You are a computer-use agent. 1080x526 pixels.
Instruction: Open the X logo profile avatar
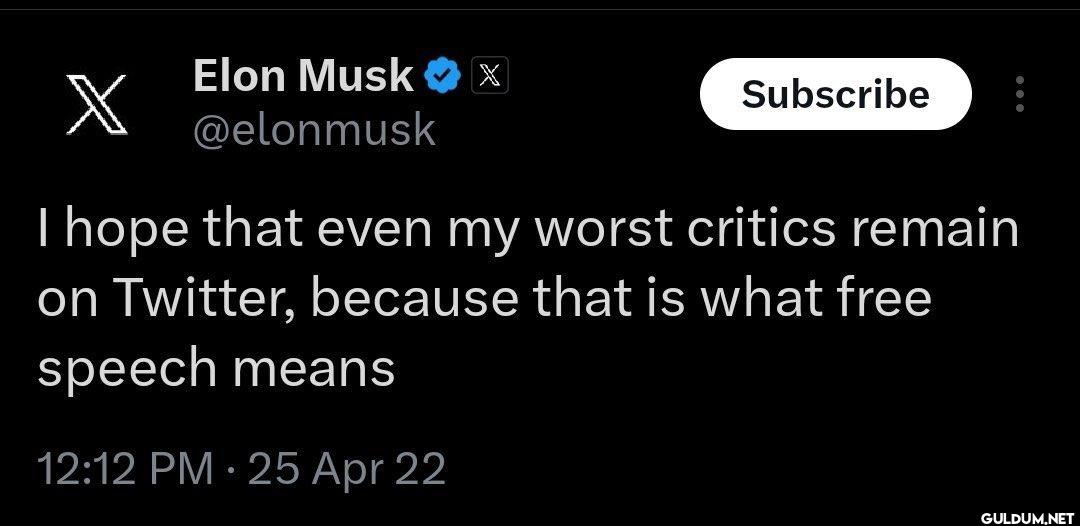[x=96, y=104]
